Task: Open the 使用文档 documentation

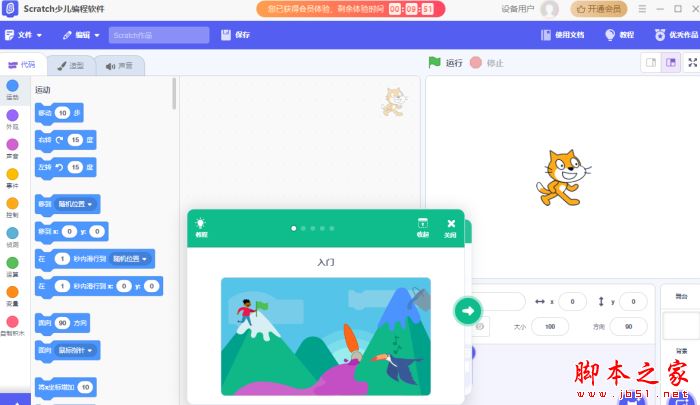Action: tap(562, 35)
